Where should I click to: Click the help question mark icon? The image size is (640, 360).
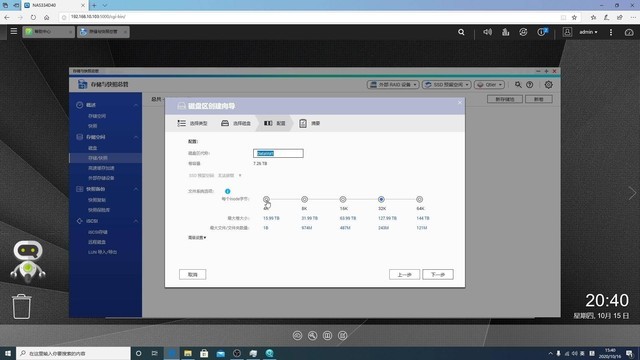[x=530, y=84]
